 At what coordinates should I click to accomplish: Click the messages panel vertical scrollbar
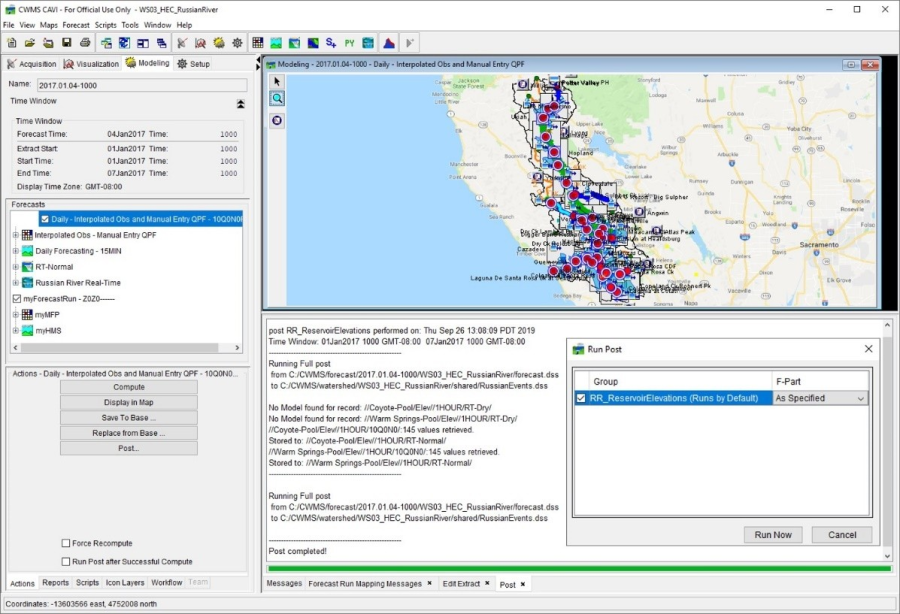point(887,441)
